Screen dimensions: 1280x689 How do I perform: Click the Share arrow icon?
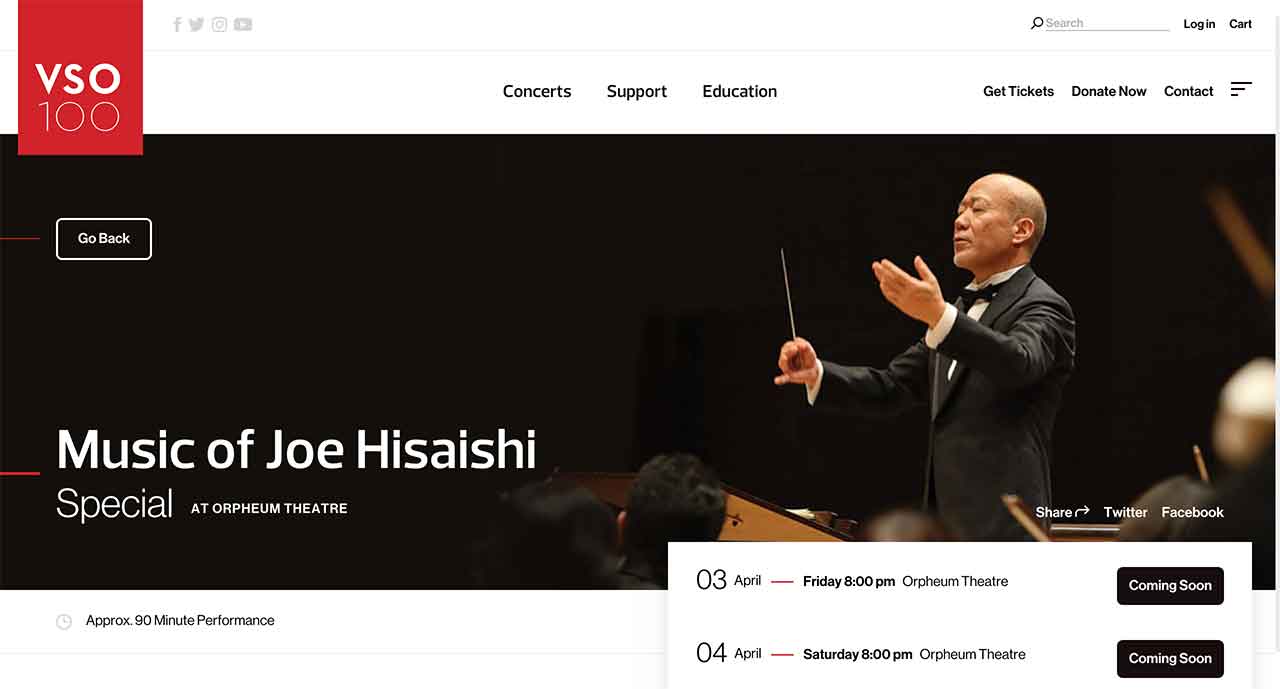(x=1082, y=512)
